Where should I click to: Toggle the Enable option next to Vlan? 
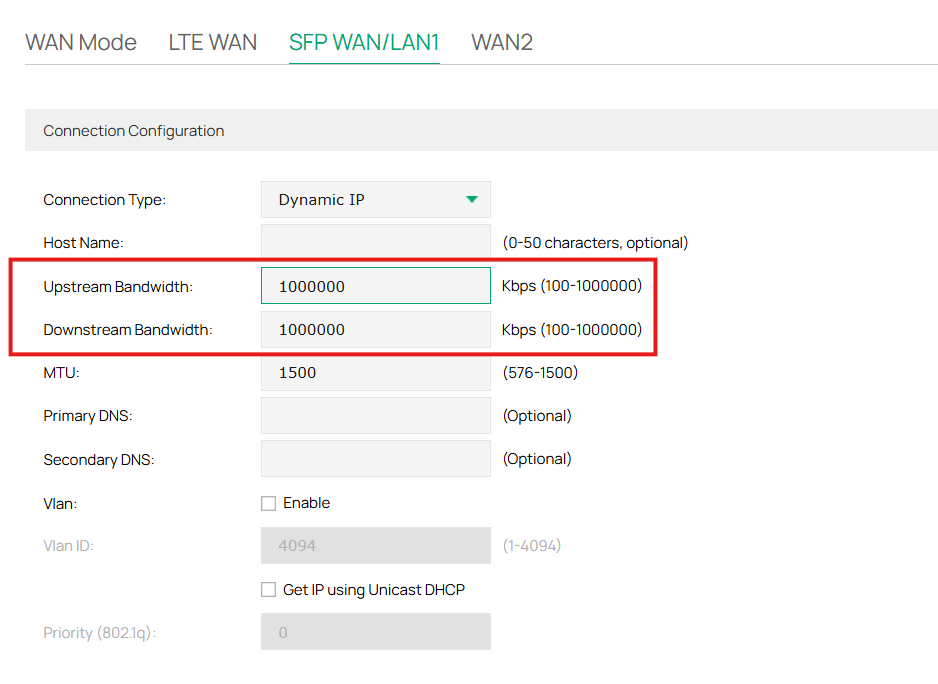pos(268,503)
